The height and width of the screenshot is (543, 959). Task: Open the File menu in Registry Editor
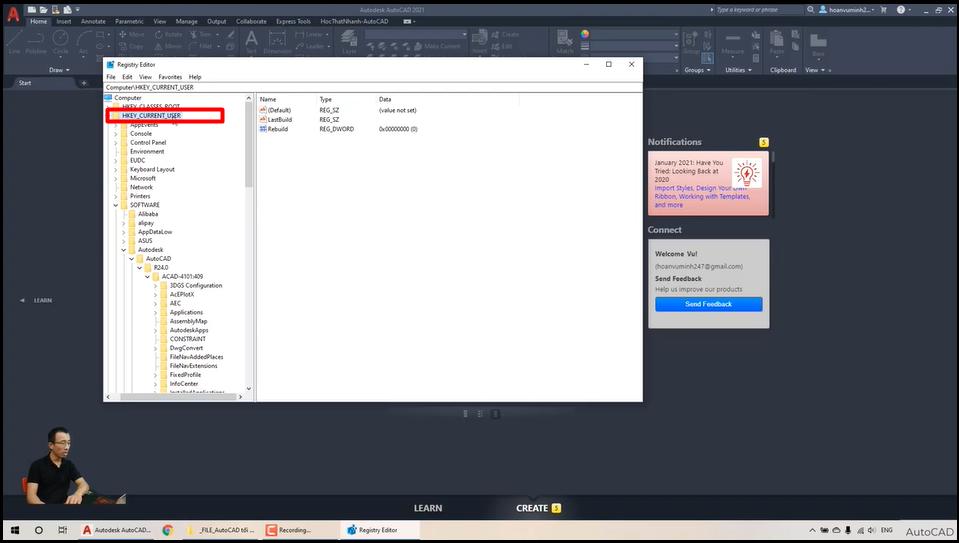111,77
